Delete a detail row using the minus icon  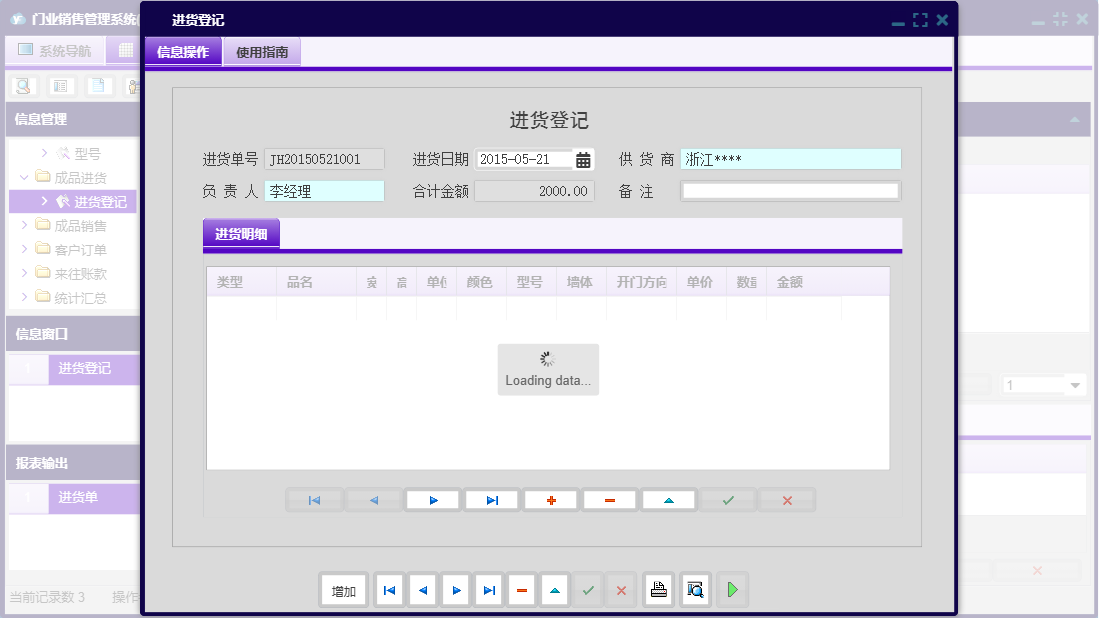click(x=609, y=499)
